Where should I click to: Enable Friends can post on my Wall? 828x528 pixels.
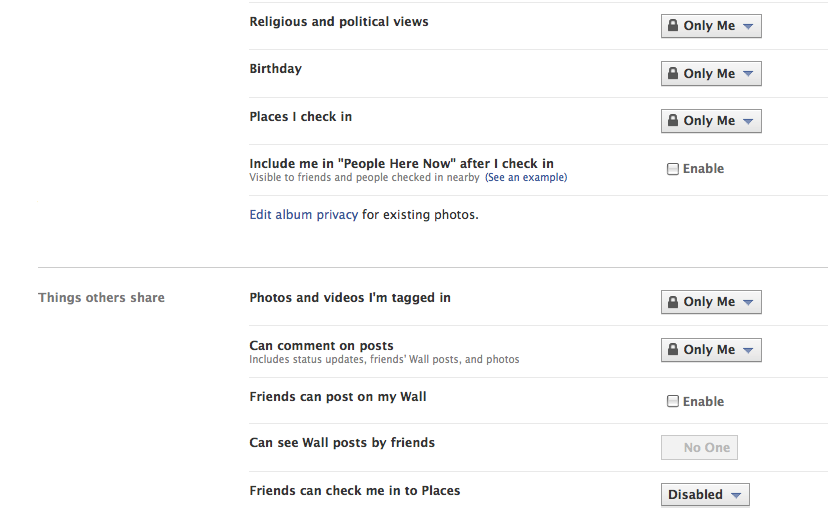pyautogui.click(x=673, y=401)
